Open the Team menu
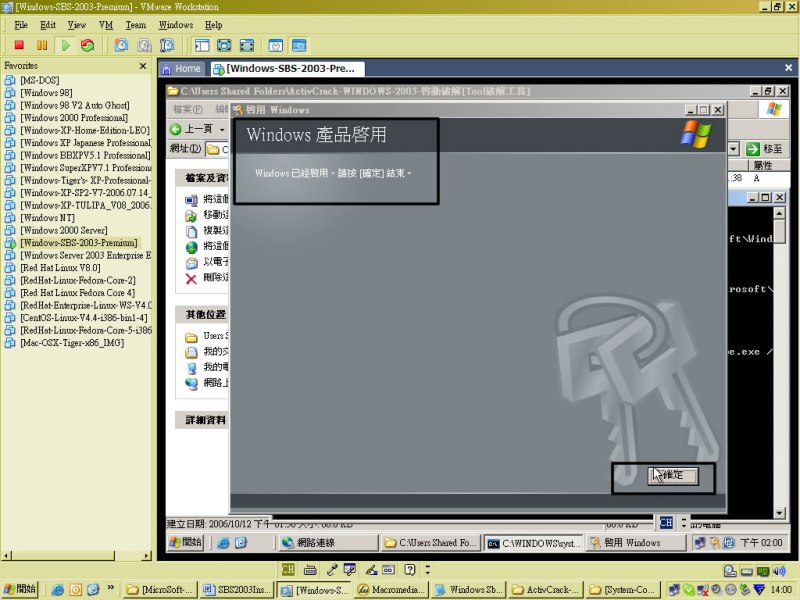The image size is (800, 600). [x=136, y=25]
